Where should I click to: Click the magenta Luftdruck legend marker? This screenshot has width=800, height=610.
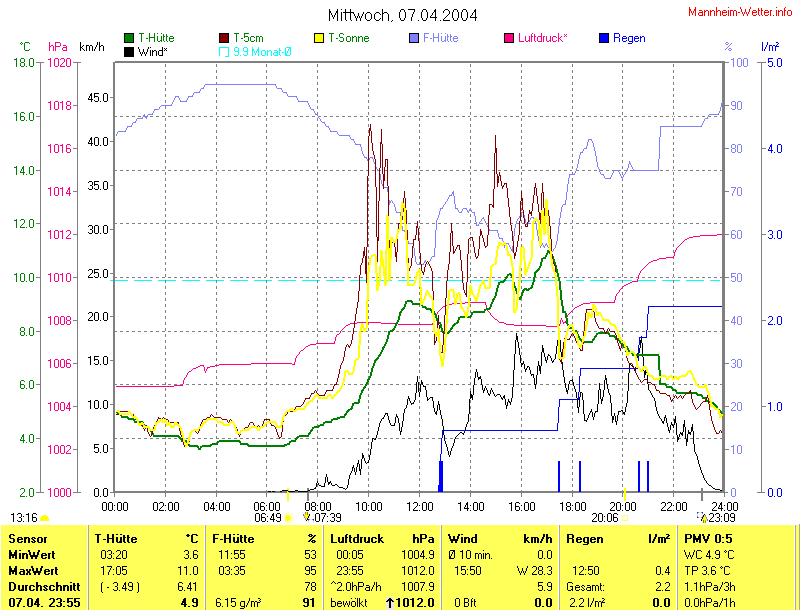509,38
